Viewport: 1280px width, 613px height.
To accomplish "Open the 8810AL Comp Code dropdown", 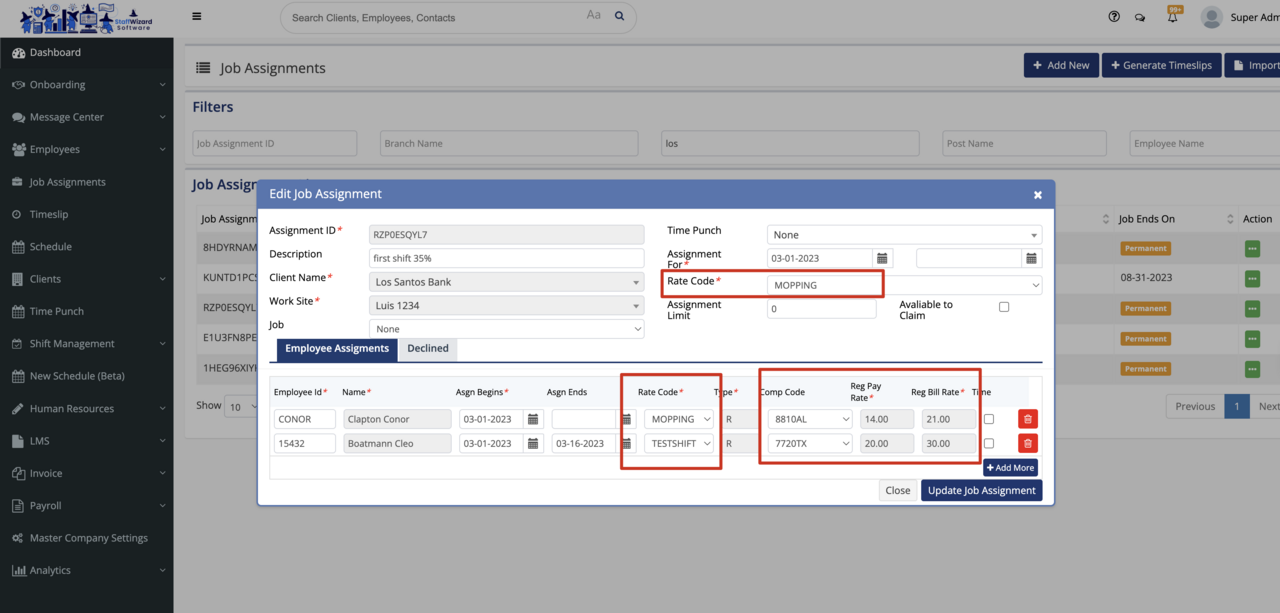I will [809, 419].
